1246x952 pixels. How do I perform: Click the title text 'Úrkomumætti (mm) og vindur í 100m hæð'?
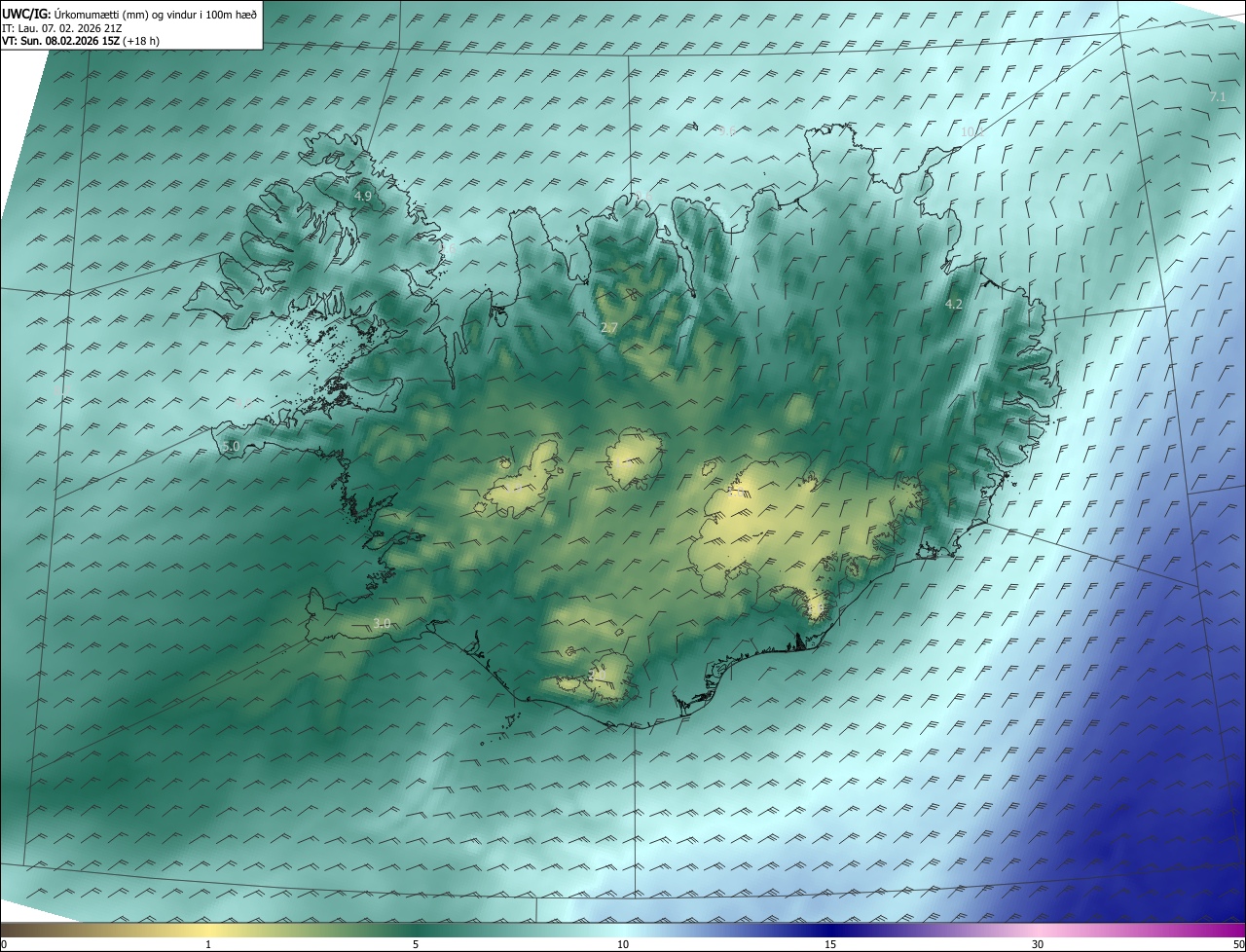click(156, 14)
